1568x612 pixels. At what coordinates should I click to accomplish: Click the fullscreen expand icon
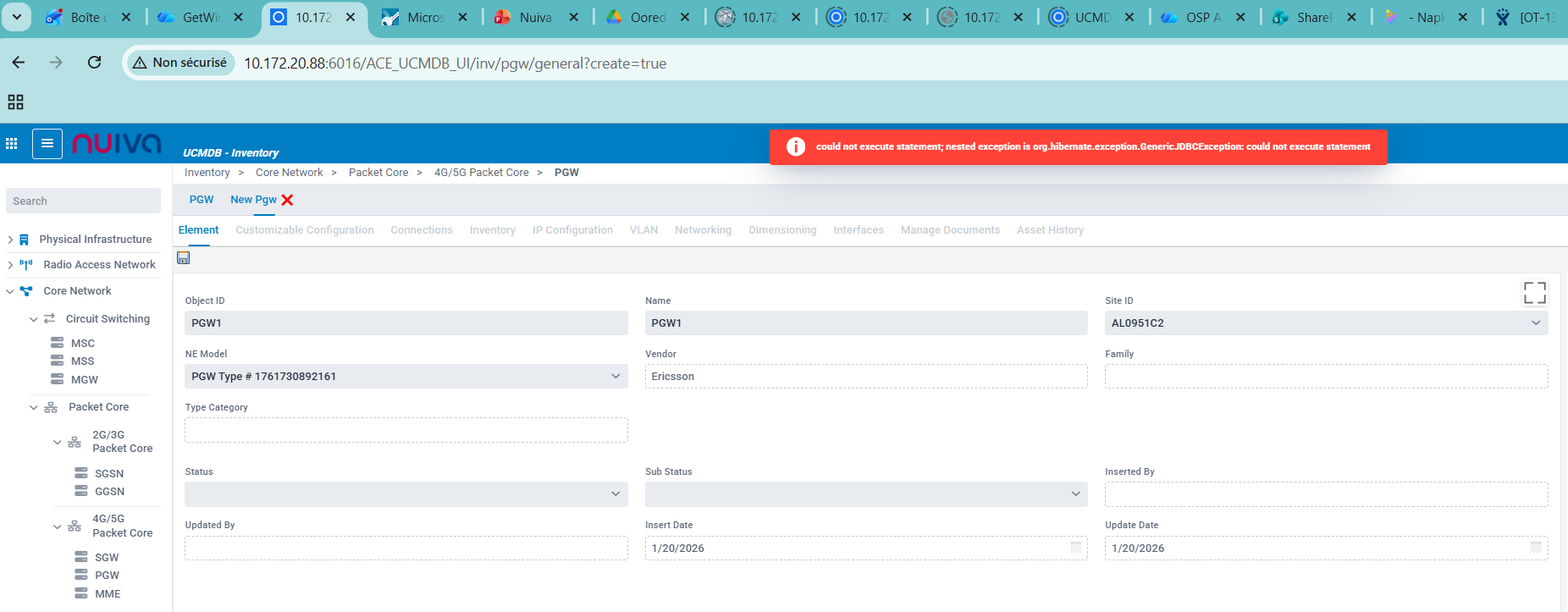click(x=1534, y=293)
